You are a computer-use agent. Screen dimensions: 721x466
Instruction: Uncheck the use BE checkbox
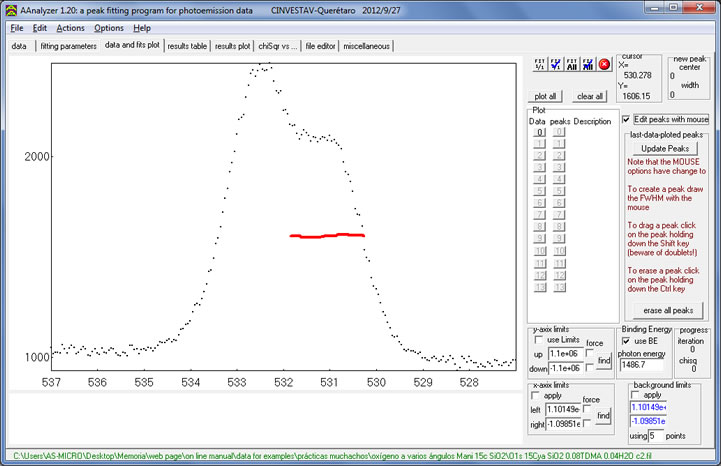click(x=627, y=340)
